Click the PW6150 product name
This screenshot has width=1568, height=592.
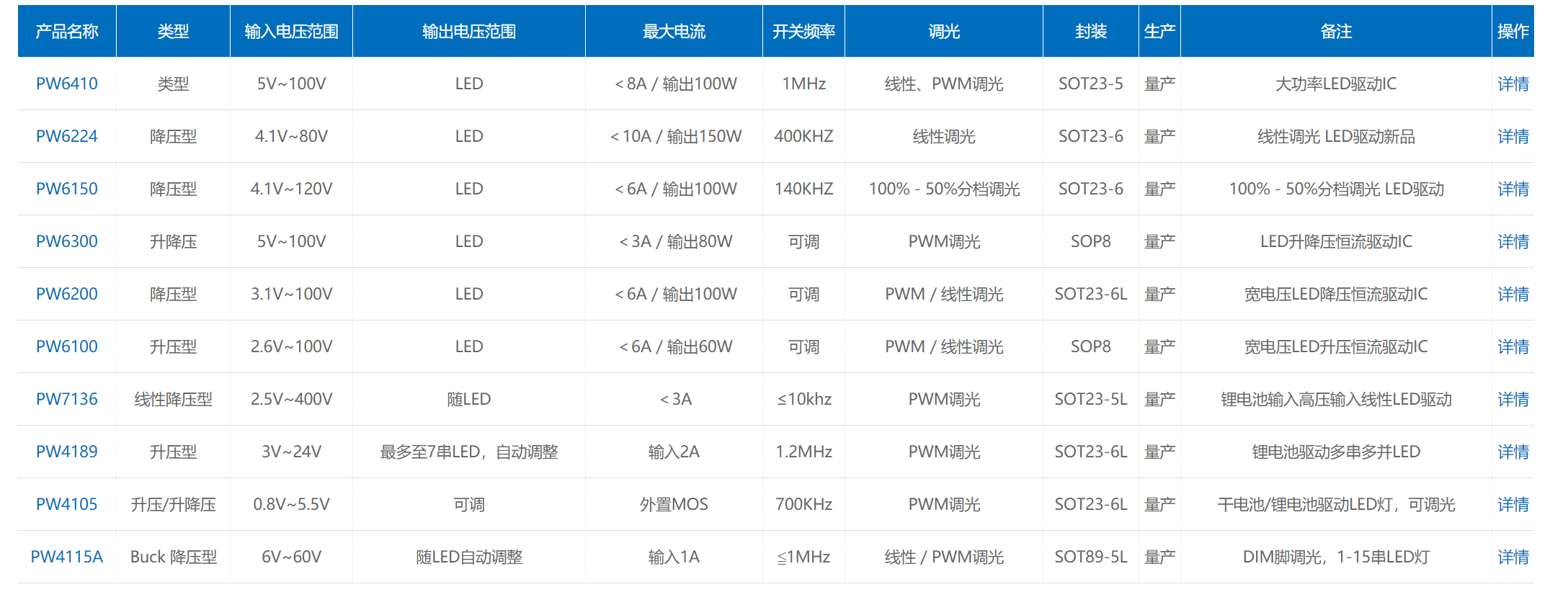67,189
